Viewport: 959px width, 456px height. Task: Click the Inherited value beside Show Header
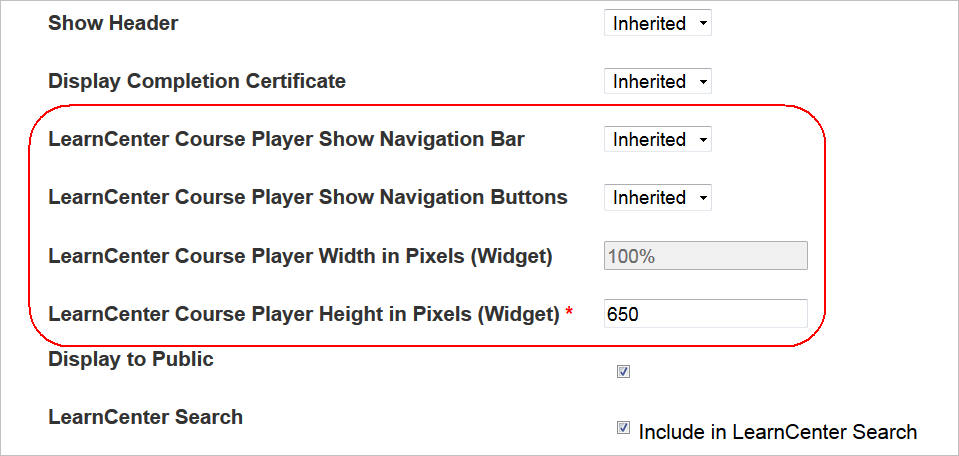point(649,24)
